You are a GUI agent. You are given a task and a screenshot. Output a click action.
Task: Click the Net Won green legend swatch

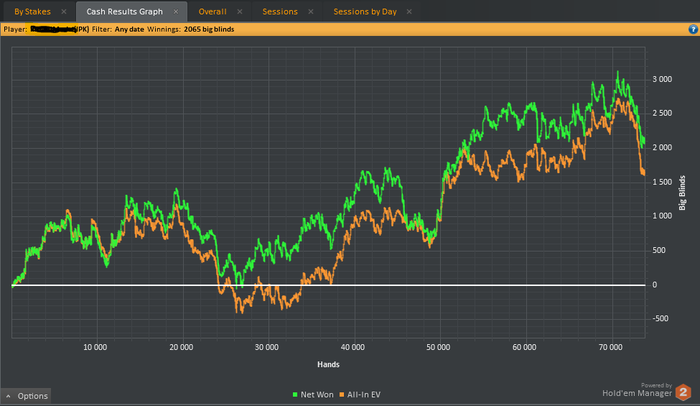pyautogui.click(x=295, y=395)
